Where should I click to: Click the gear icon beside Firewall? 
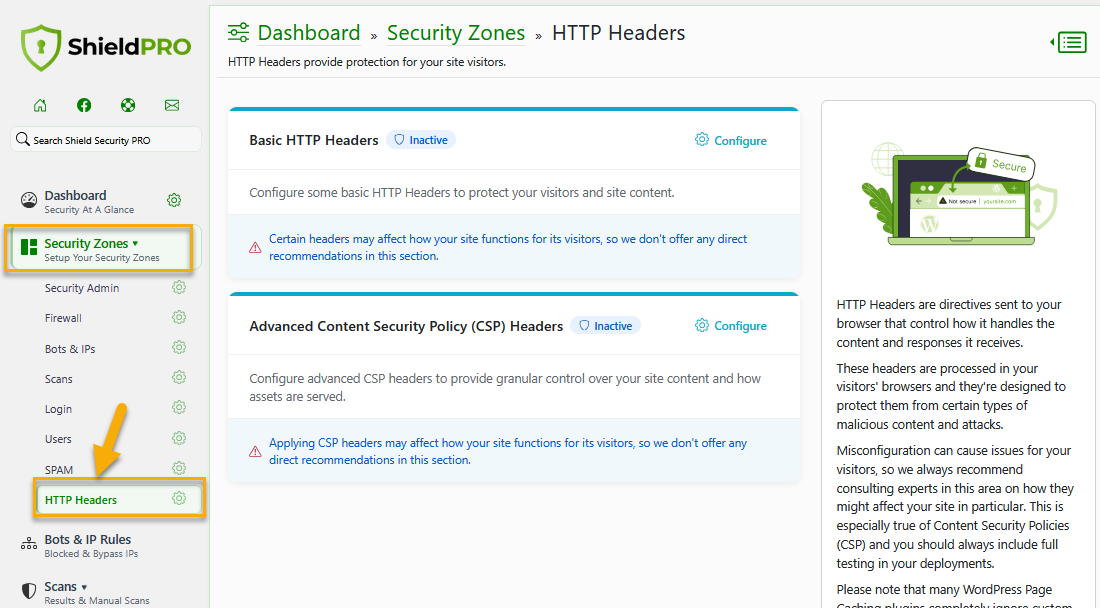pos(179,318)
